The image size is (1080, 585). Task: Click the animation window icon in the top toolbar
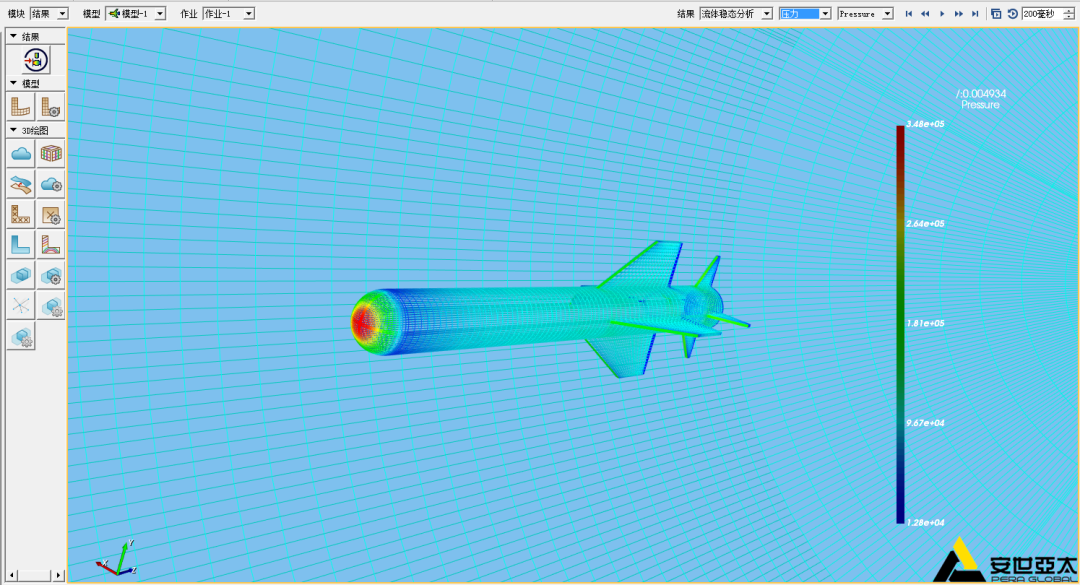click(x=996, y=14)
